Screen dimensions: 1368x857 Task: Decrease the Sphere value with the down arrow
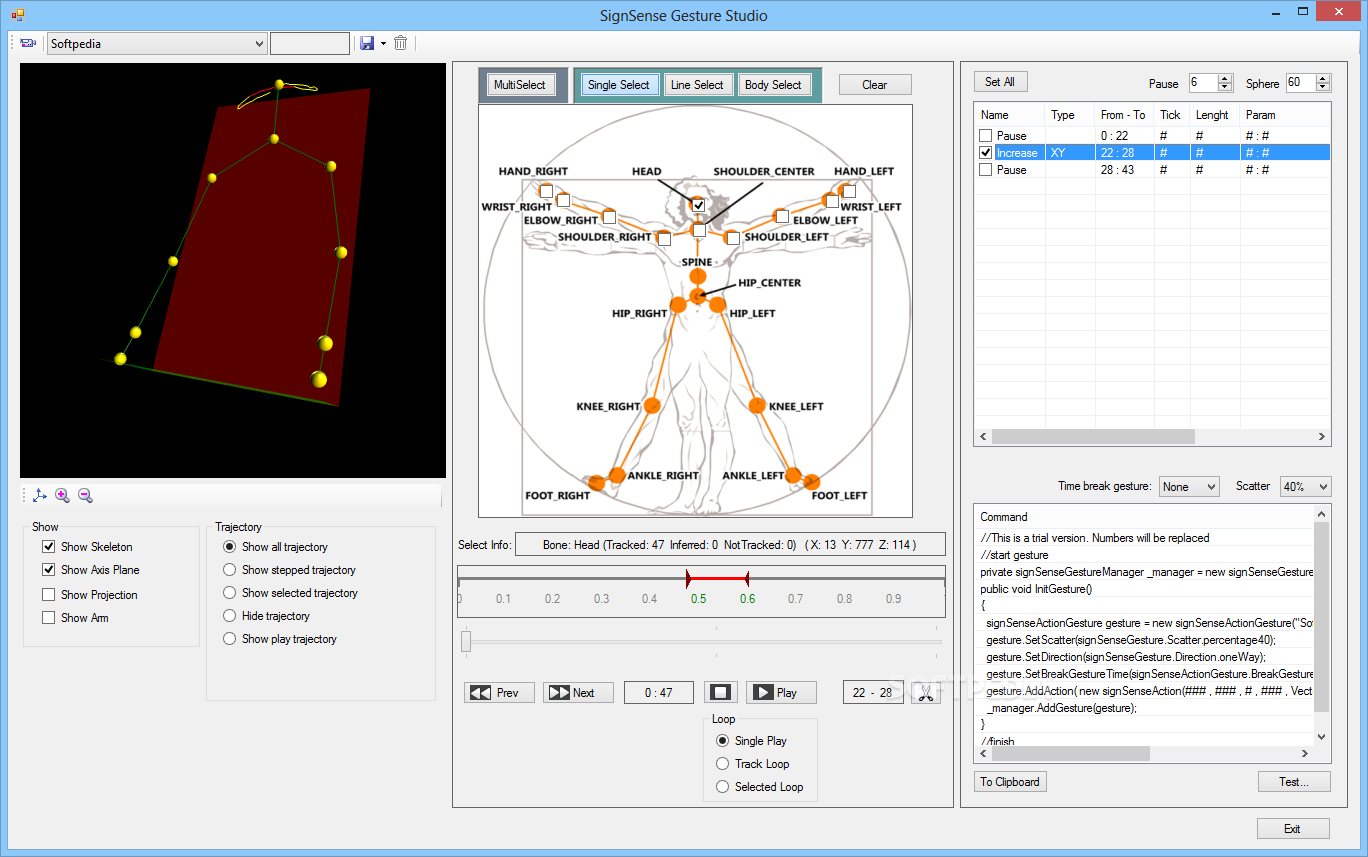click(x=1323, y=87)
